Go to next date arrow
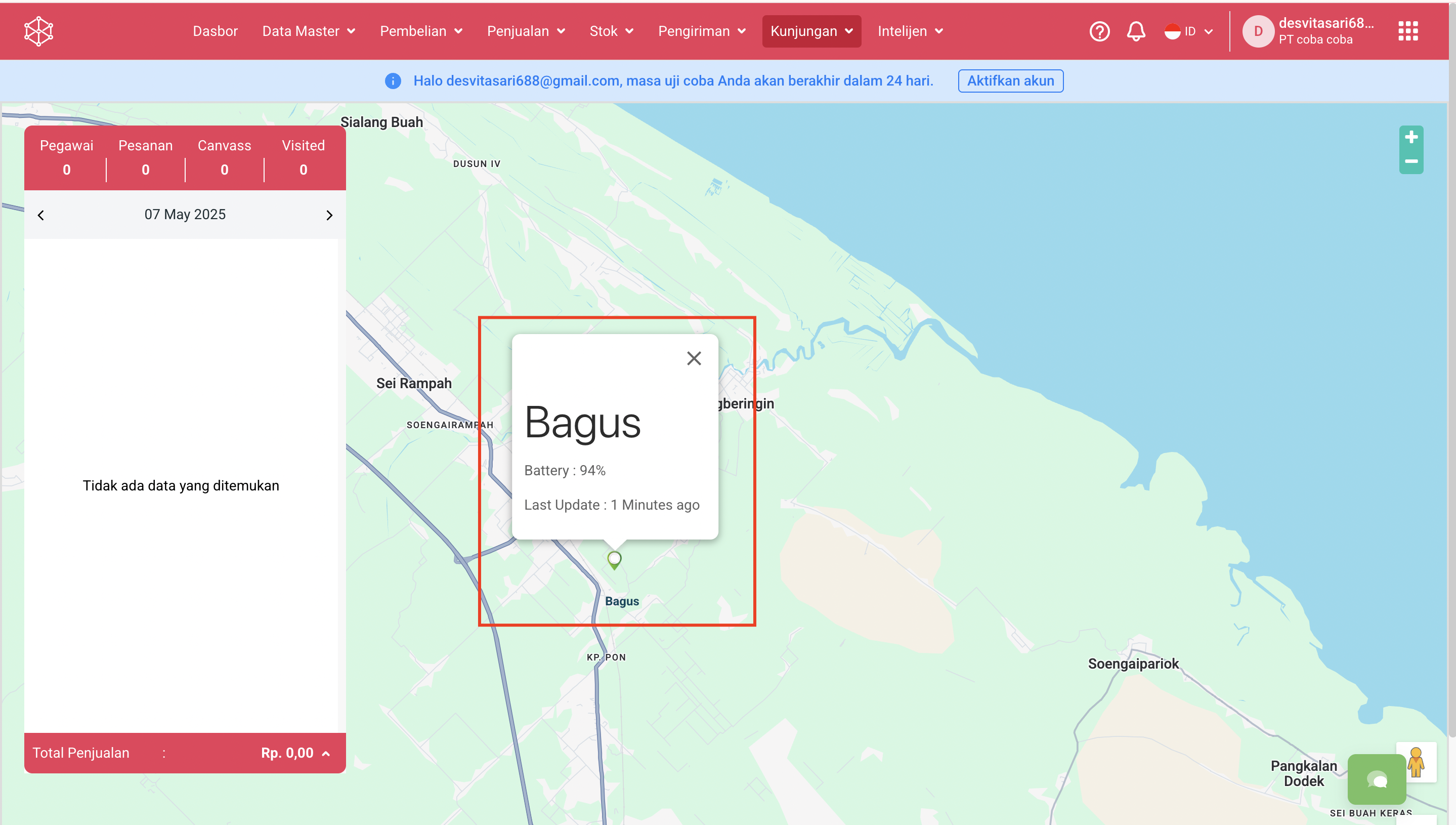 point(329,215)
